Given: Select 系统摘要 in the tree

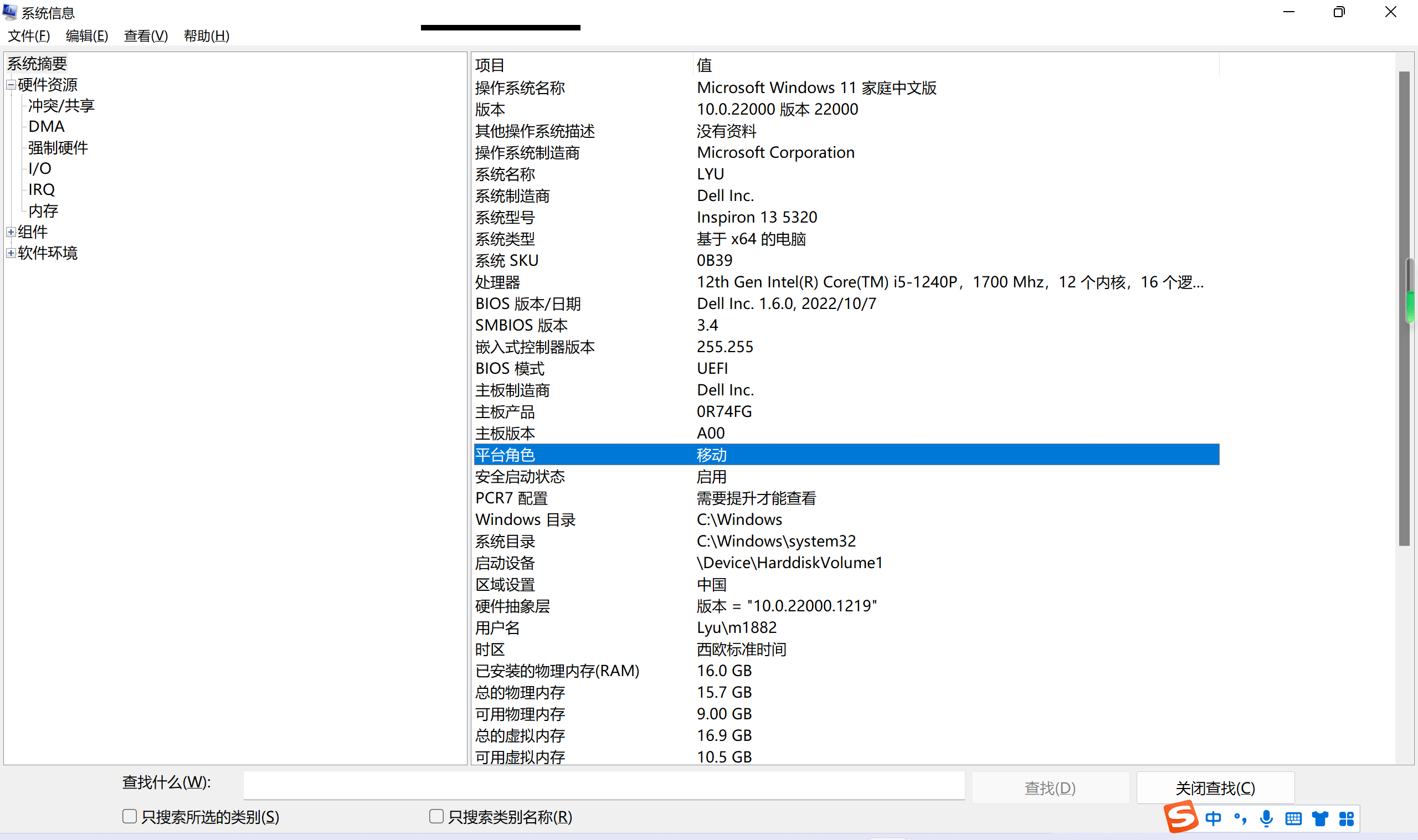Looking at the screenshot, I should tap(37, 63).
